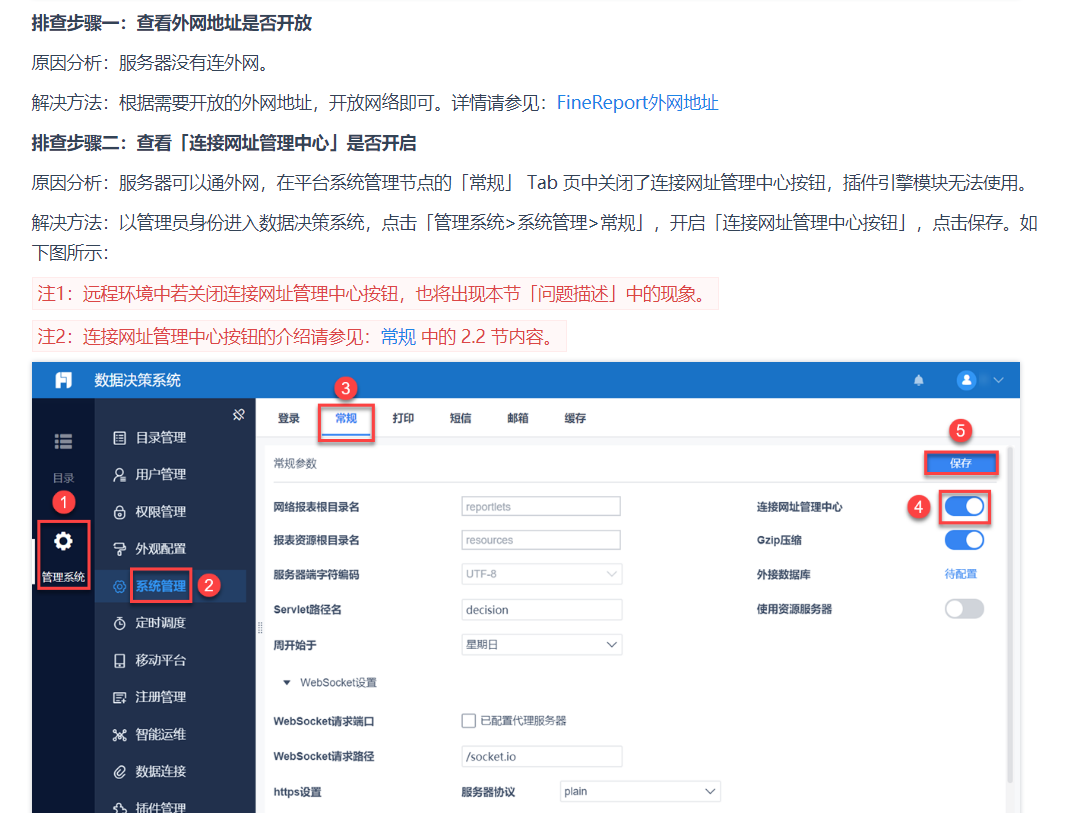Enable the 使用资源服务器 switch
Viewport: 1085px width, 813px height.
[x=964, y=609]
